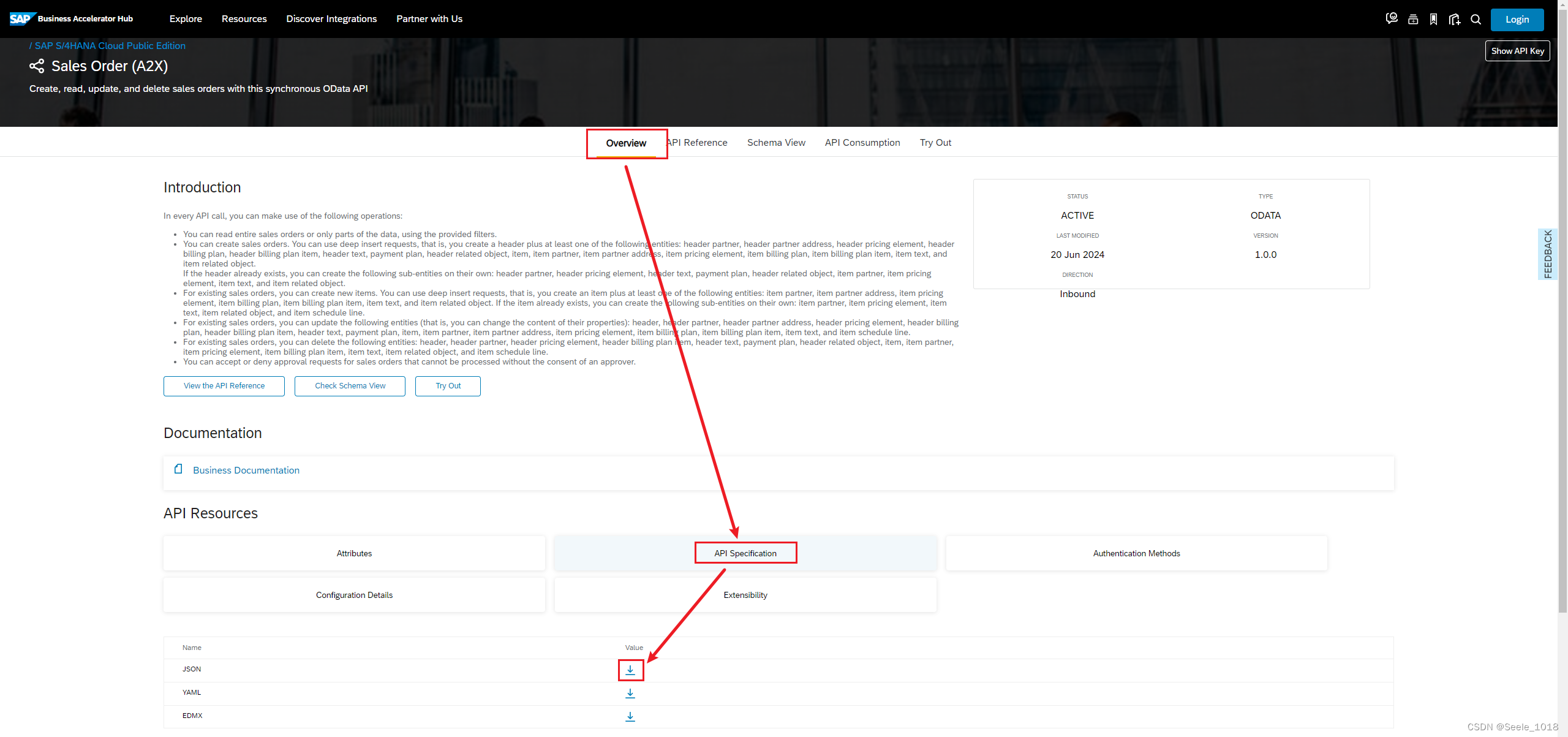Click the API Resources heading
This screenshot has height=737, width=1568.
click(x=211, y=513)
